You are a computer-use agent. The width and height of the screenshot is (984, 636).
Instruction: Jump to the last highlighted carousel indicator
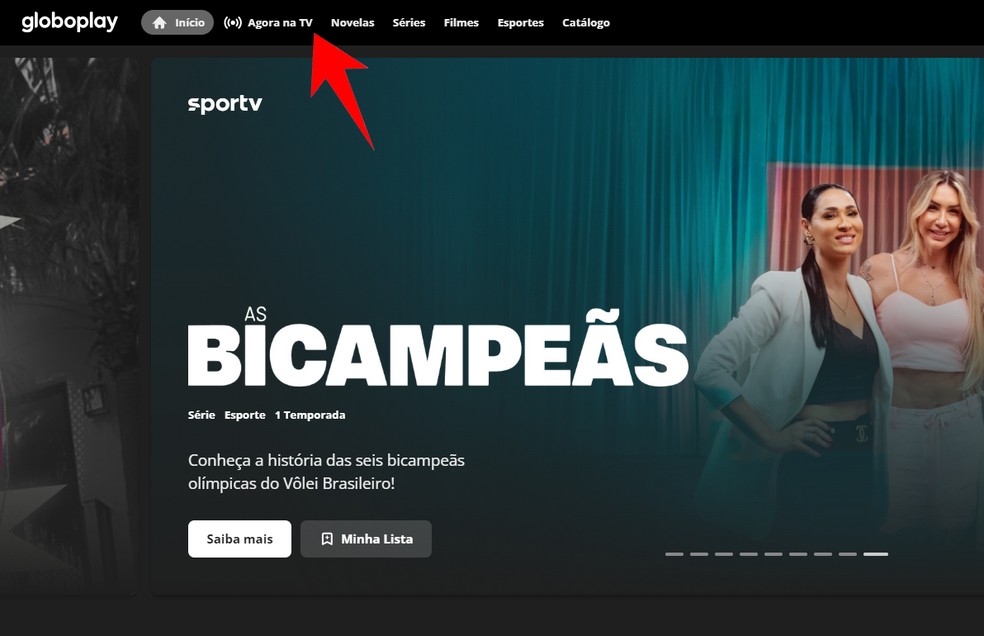click(875, 554)
